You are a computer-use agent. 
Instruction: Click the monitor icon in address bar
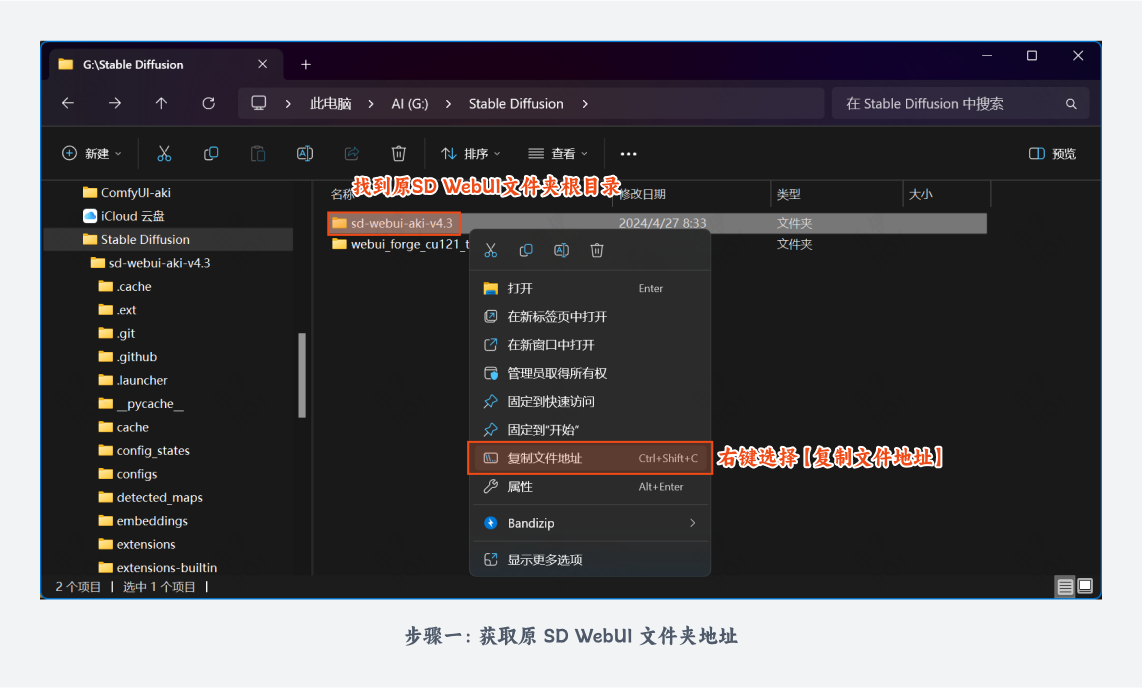tap(259, 103)
